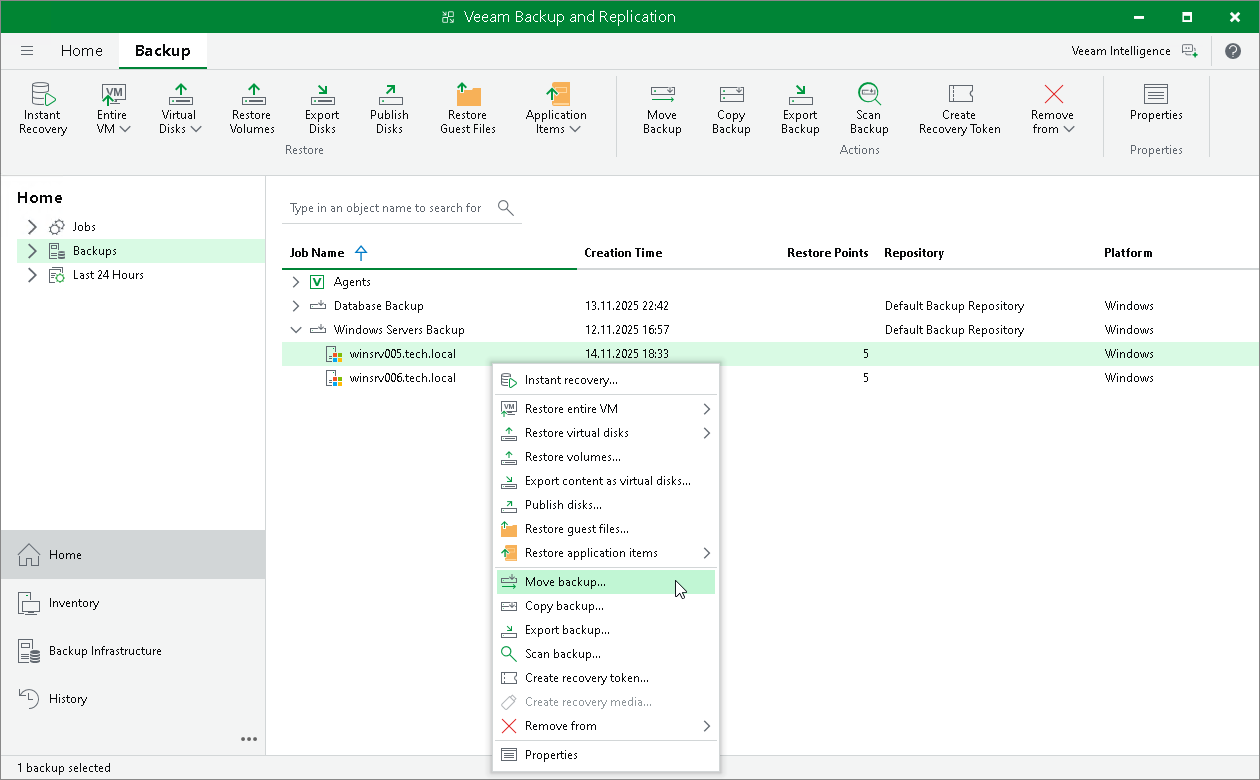Collapse the Windows Servers Backup row
Image resolution: width=1260 pixels, height=780 pixels.
click(x=295, y=330)
